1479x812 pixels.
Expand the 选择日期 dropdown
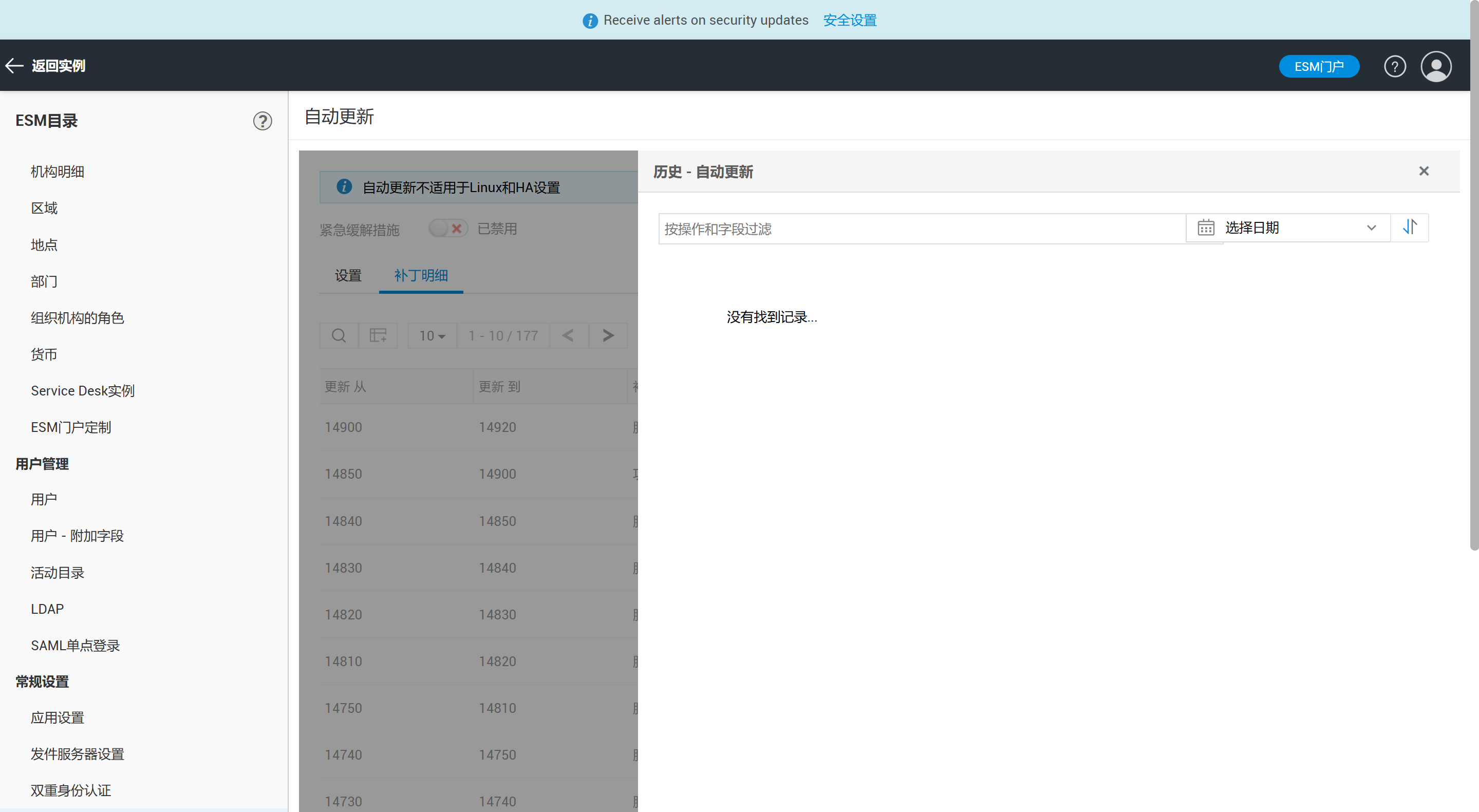point(1371,228)
